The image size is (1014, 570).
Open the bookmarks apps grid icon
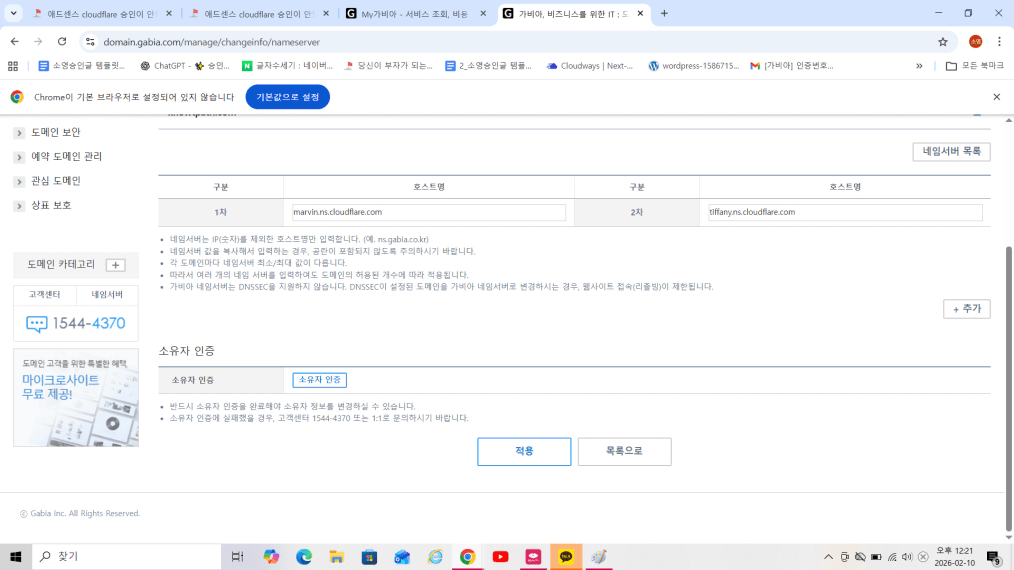13,66
